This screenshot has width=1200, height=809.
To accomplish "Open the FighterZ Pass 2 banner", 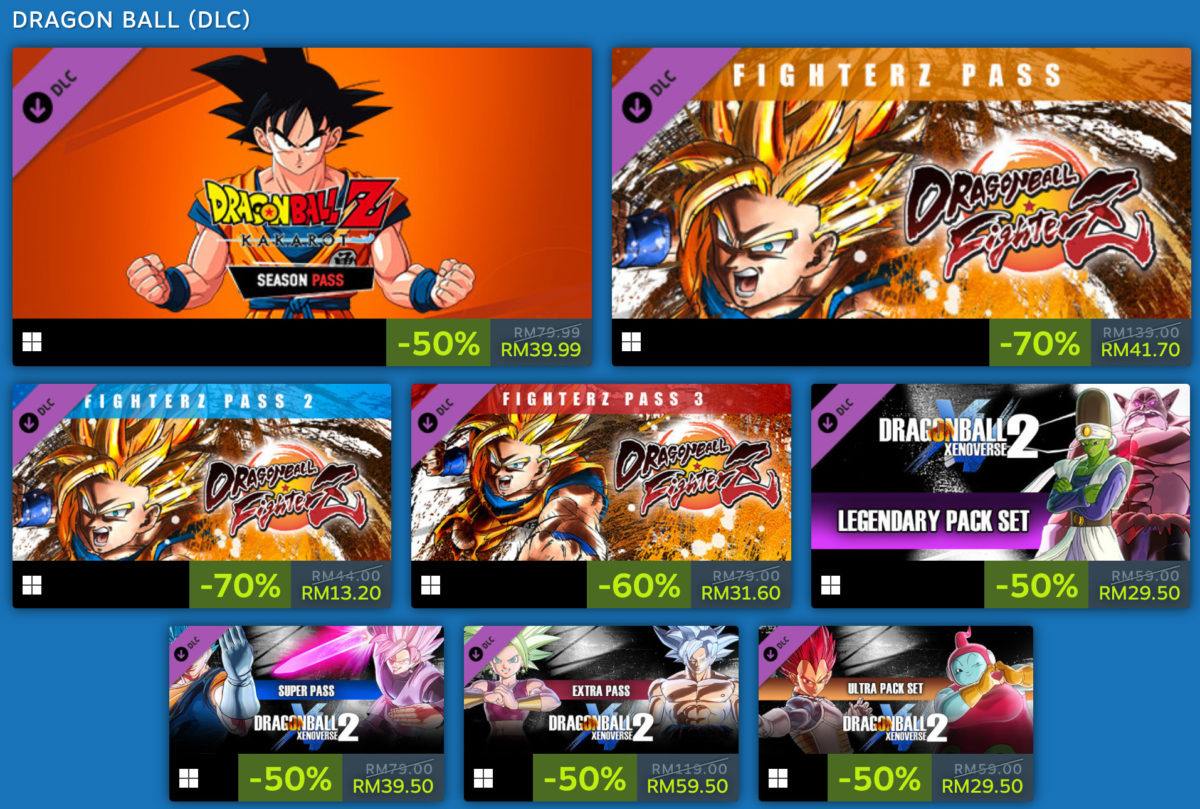I will pyautogui.click(x=202, y=472).
